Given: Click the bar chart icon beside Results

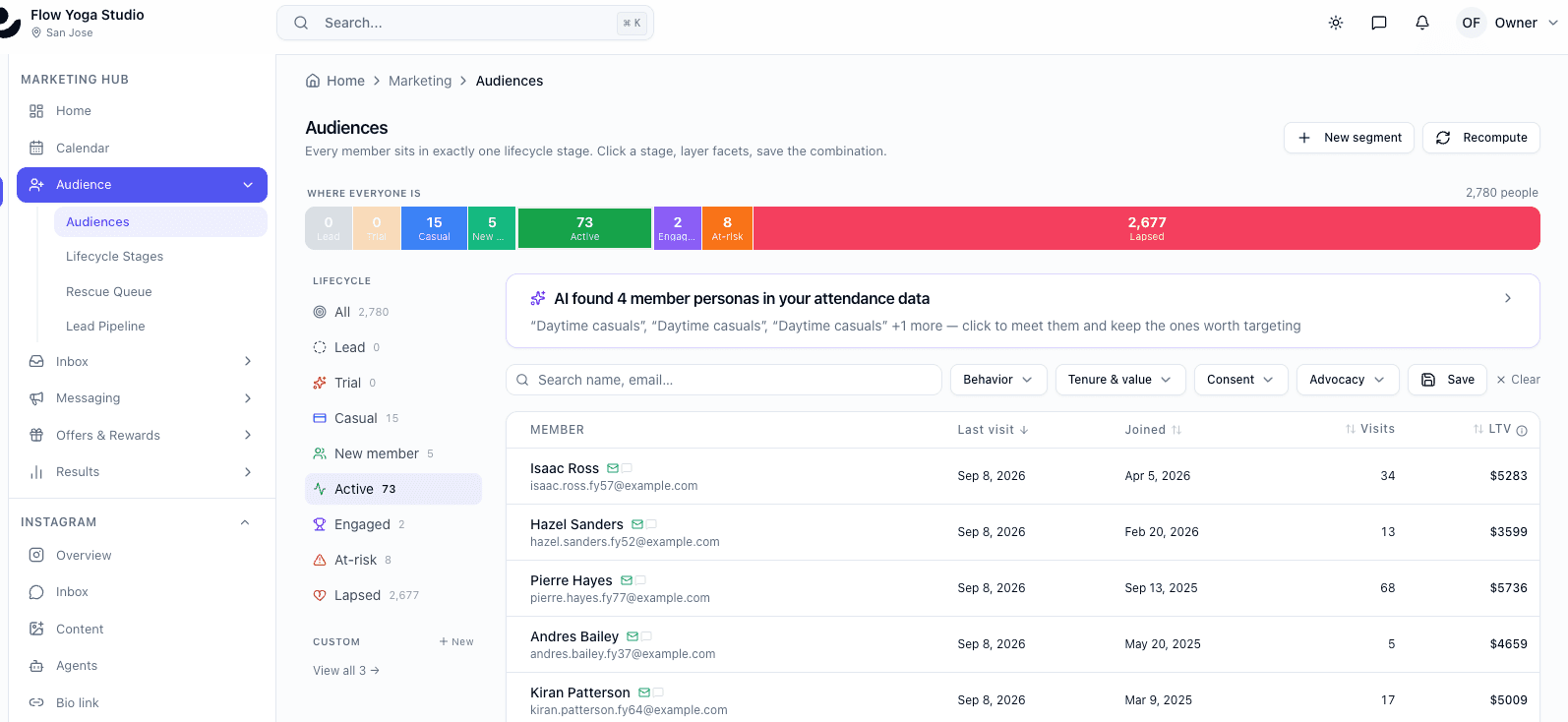Looking at the screenshot, I should pos(36,472).
